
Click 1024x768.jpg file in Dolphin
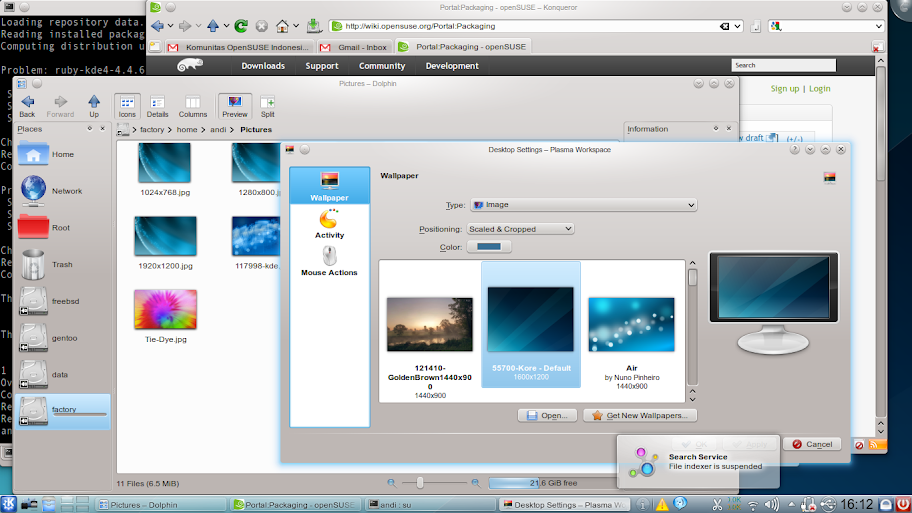tap(165, 169)
